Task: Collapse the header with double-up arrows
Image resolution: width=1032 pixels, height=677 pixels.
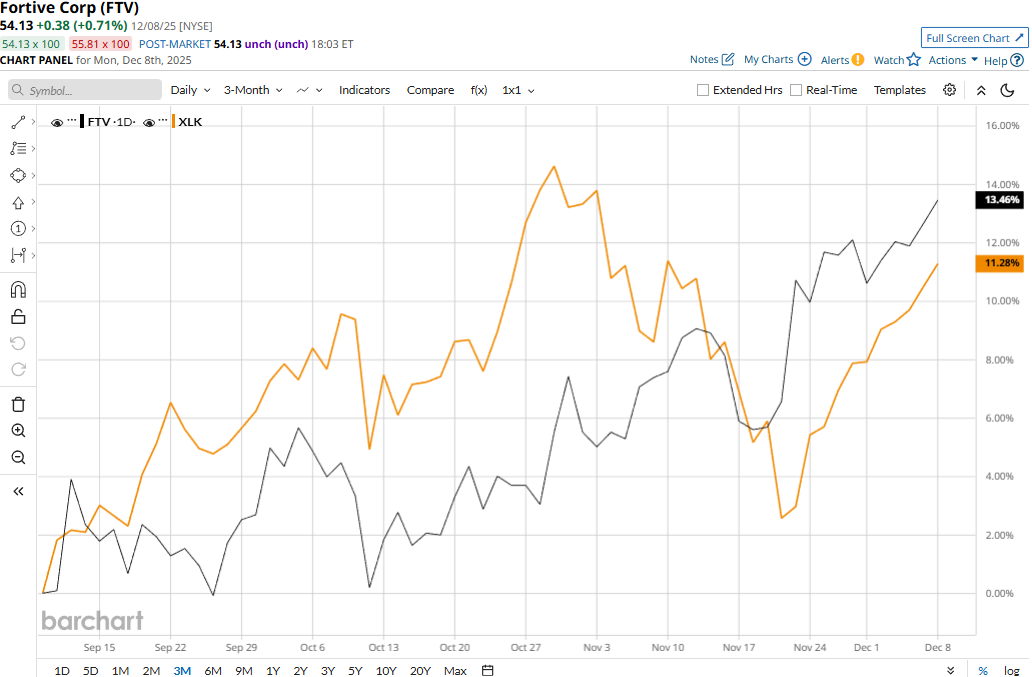Action: tap(981, 90)
